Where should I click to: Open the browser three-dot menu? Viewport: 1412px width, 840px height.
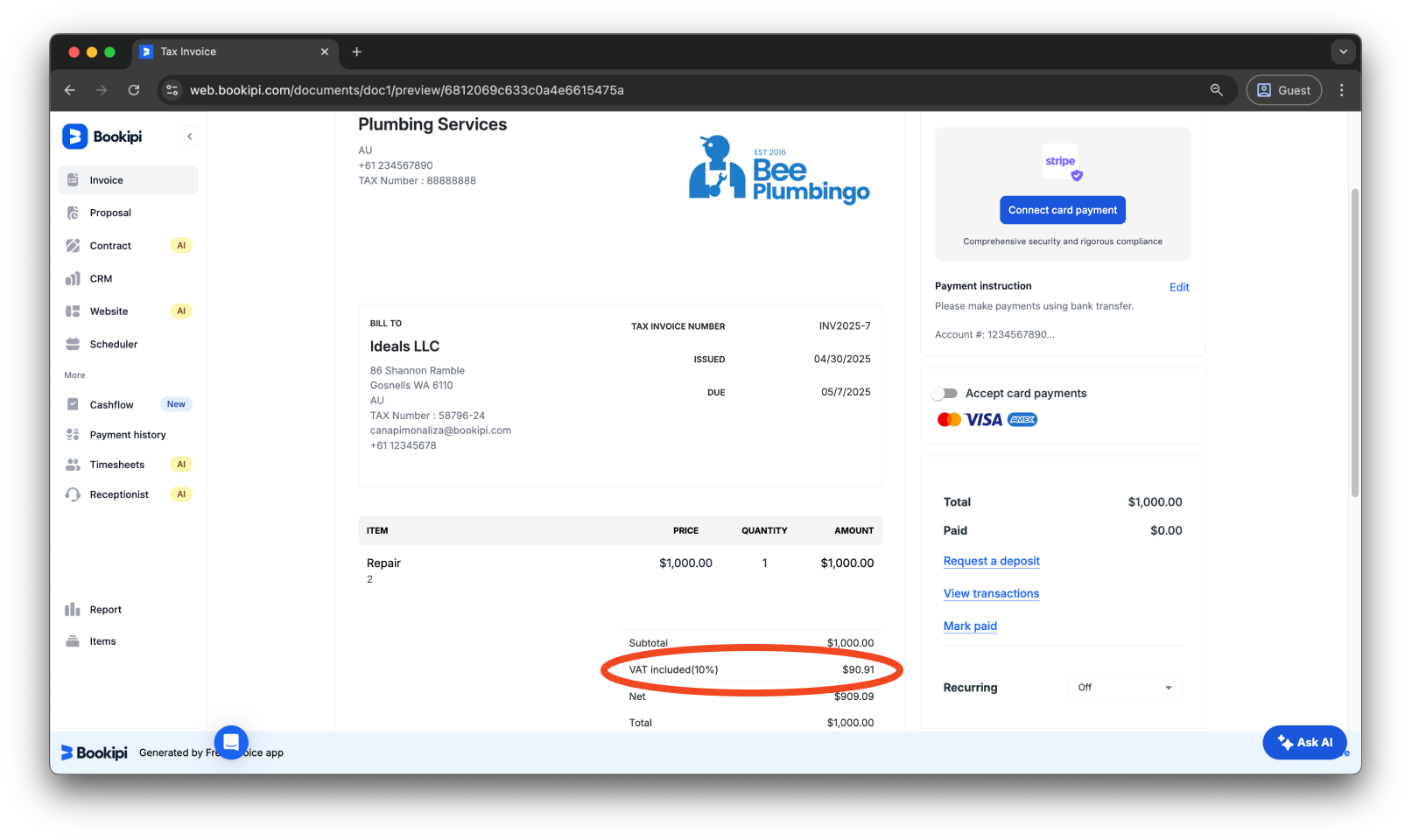click(1341, 89)
